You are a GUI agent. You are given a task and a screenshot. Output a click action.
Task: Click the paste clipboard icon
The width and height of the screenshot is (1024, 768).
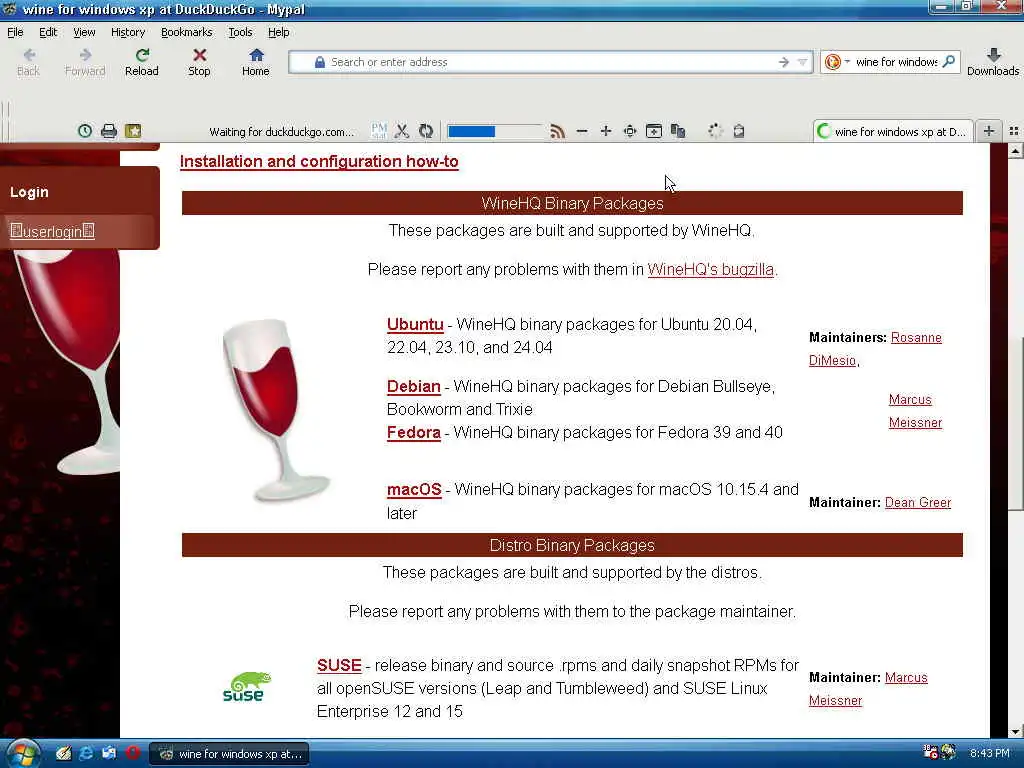pos(739,131)
